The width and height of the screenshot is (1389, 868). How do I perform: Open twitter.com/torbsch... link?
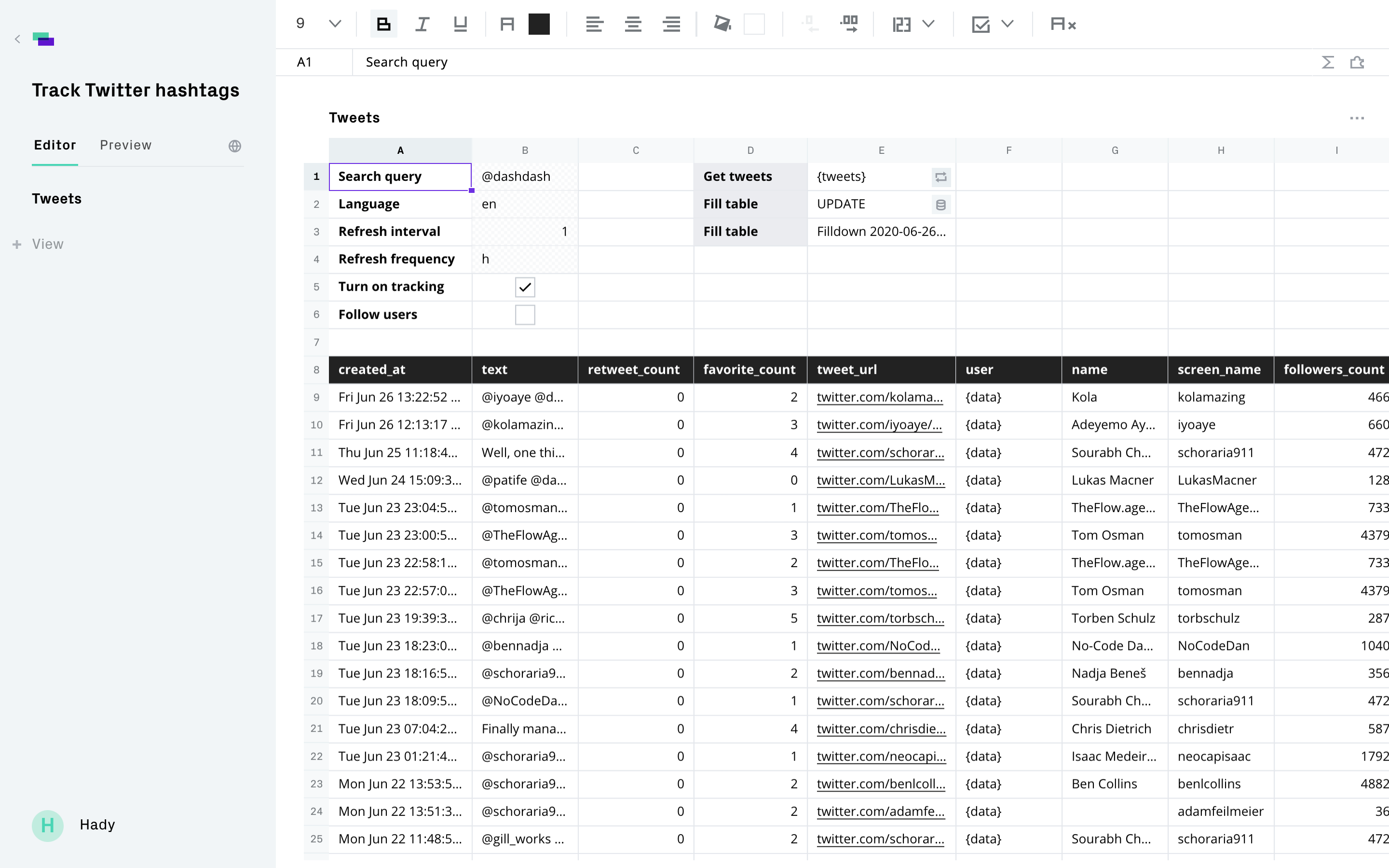pyautogui.click(x=881, y=618)
